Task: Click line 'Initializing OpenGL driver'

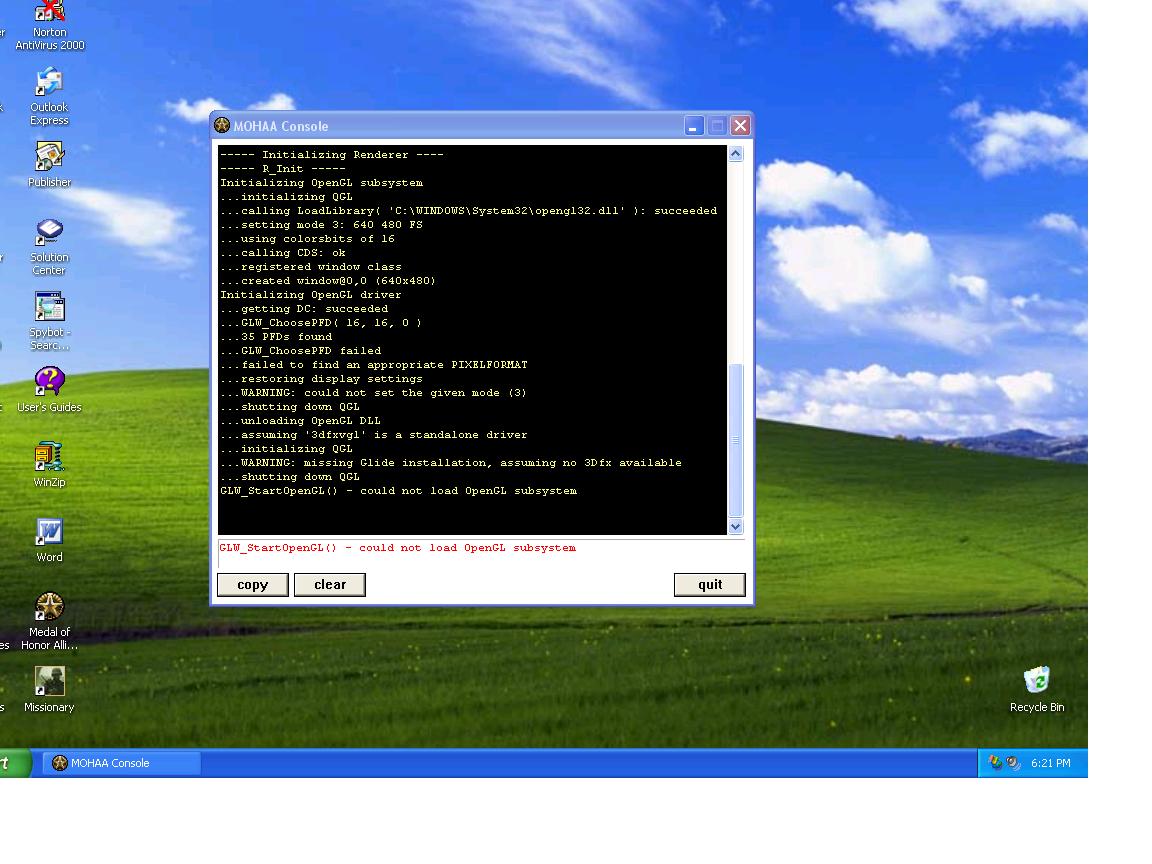Action: (x=311, y=295)
